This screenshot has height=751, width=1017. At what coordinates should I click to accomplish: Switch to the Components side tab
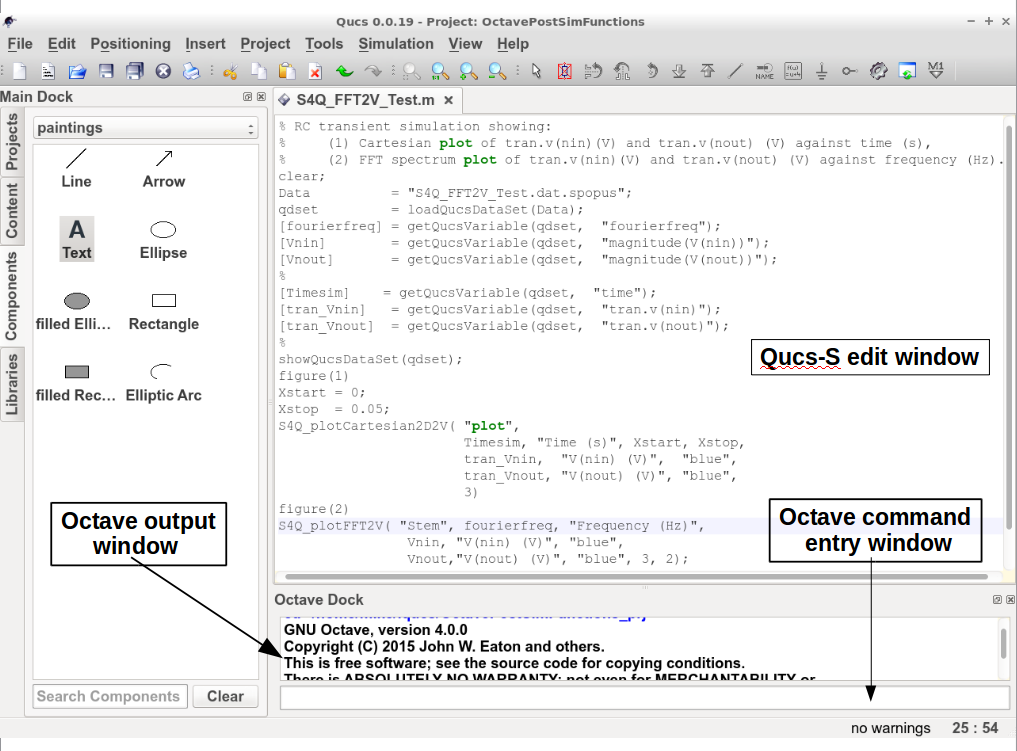(12, 296)
